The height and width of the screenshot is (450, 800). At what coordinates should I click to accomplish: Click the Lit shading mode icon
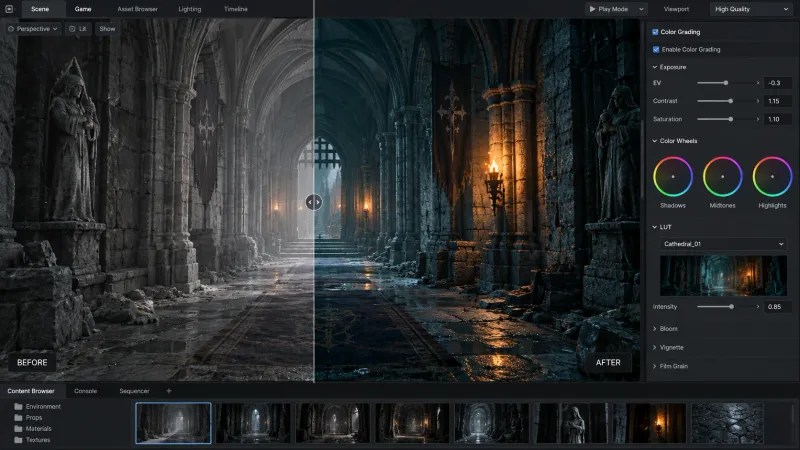[72, 29]
